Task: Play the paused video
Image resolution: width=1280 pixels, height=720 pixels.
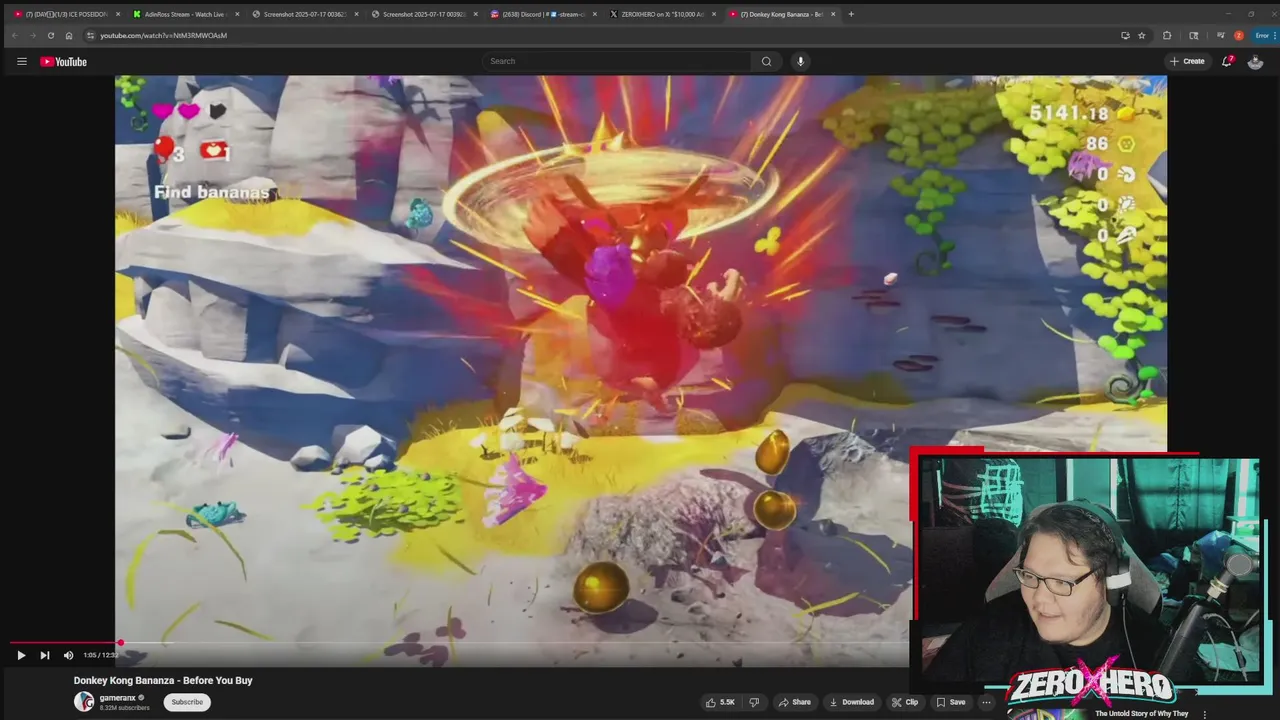Action: click(x=21, y=655)
